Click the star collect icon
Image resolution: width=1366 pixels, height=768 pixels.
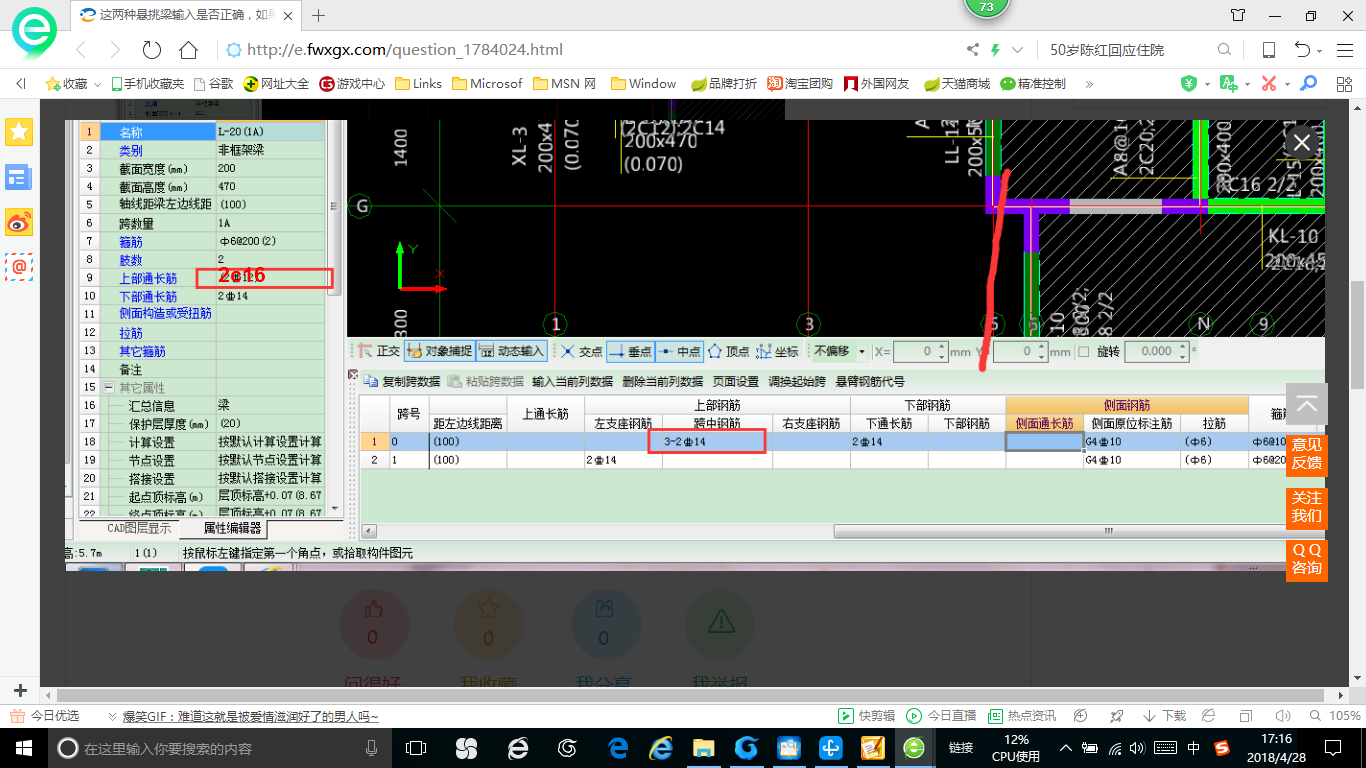pos(488,609)
